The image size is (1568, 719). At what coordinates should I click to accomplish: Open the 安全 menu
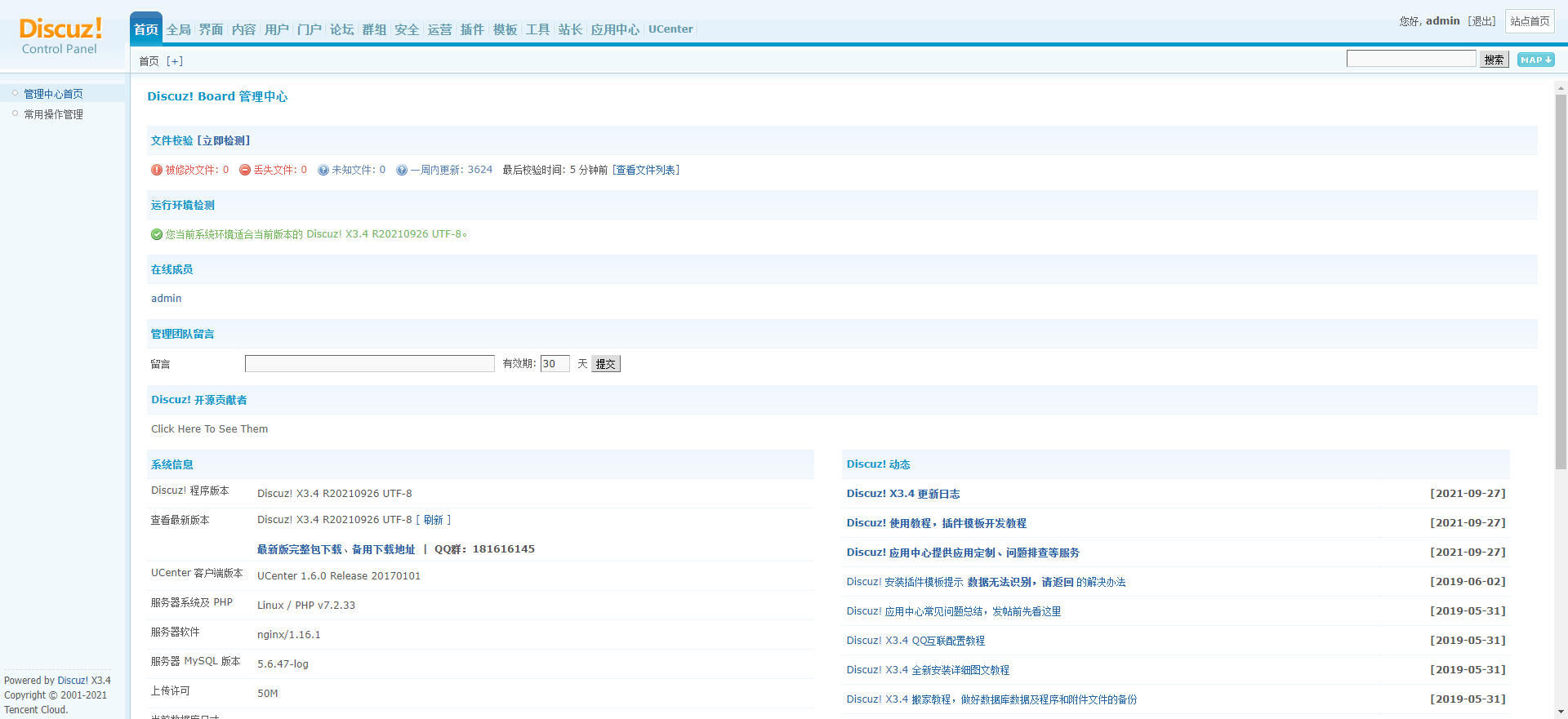coord(408,29)
